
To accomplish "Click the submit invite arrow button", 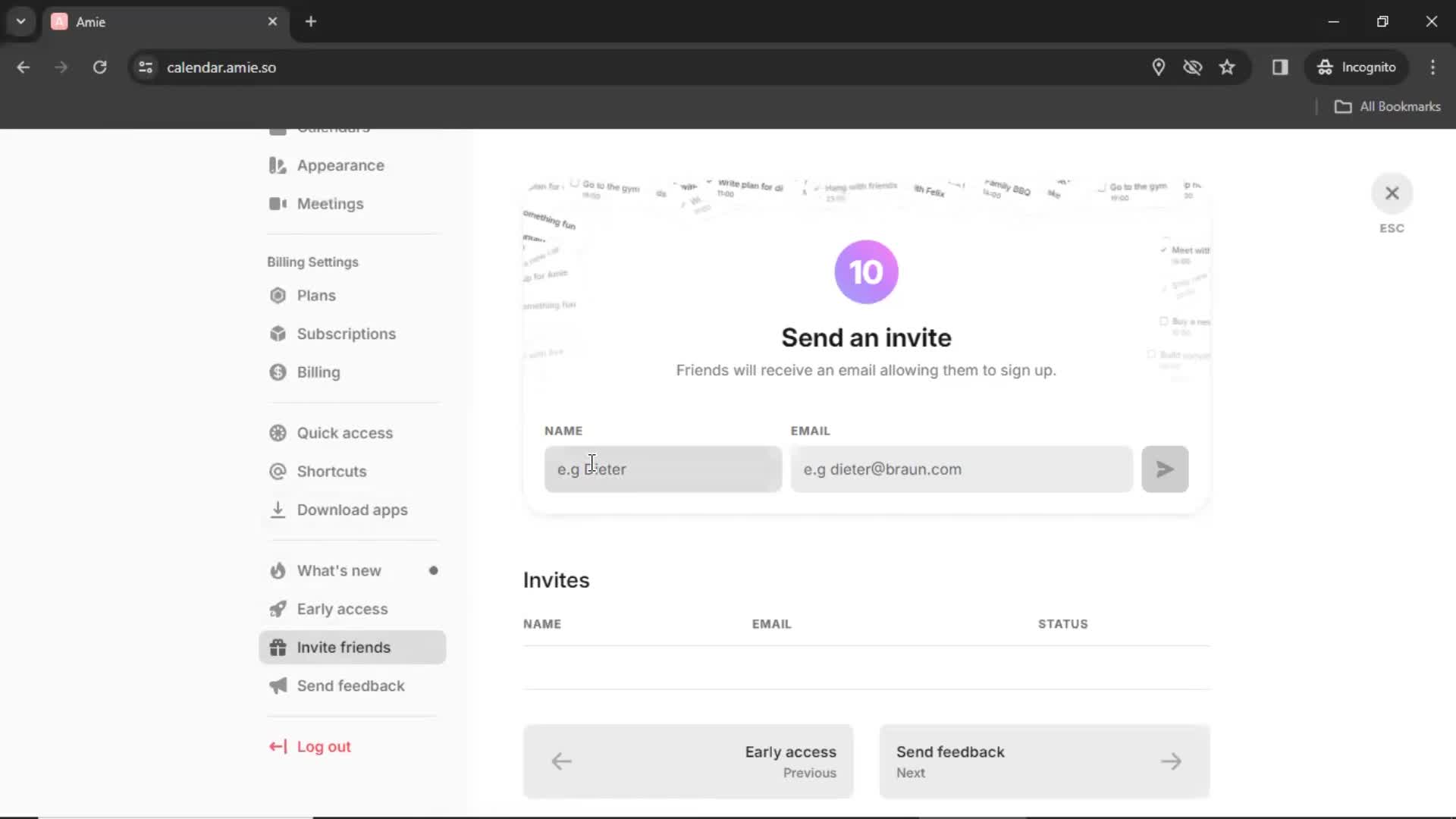I will click(1165, 469).
